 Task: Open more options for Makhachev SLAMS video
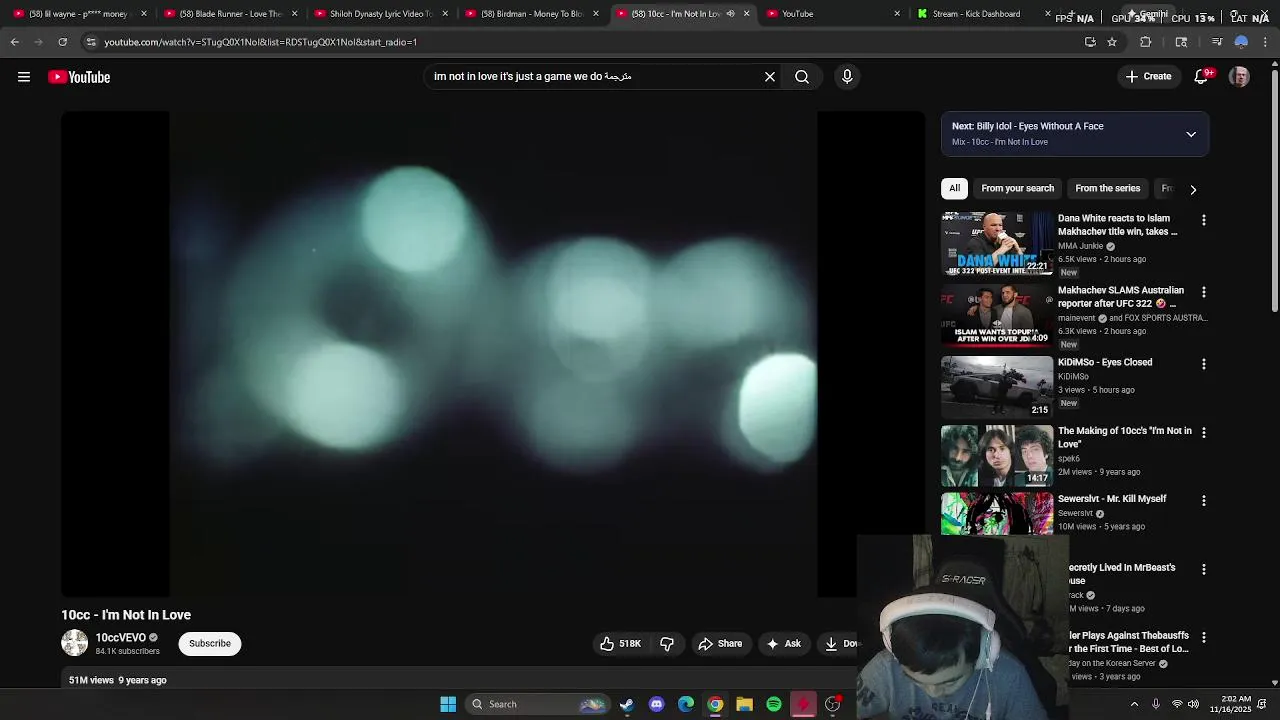1204,292
